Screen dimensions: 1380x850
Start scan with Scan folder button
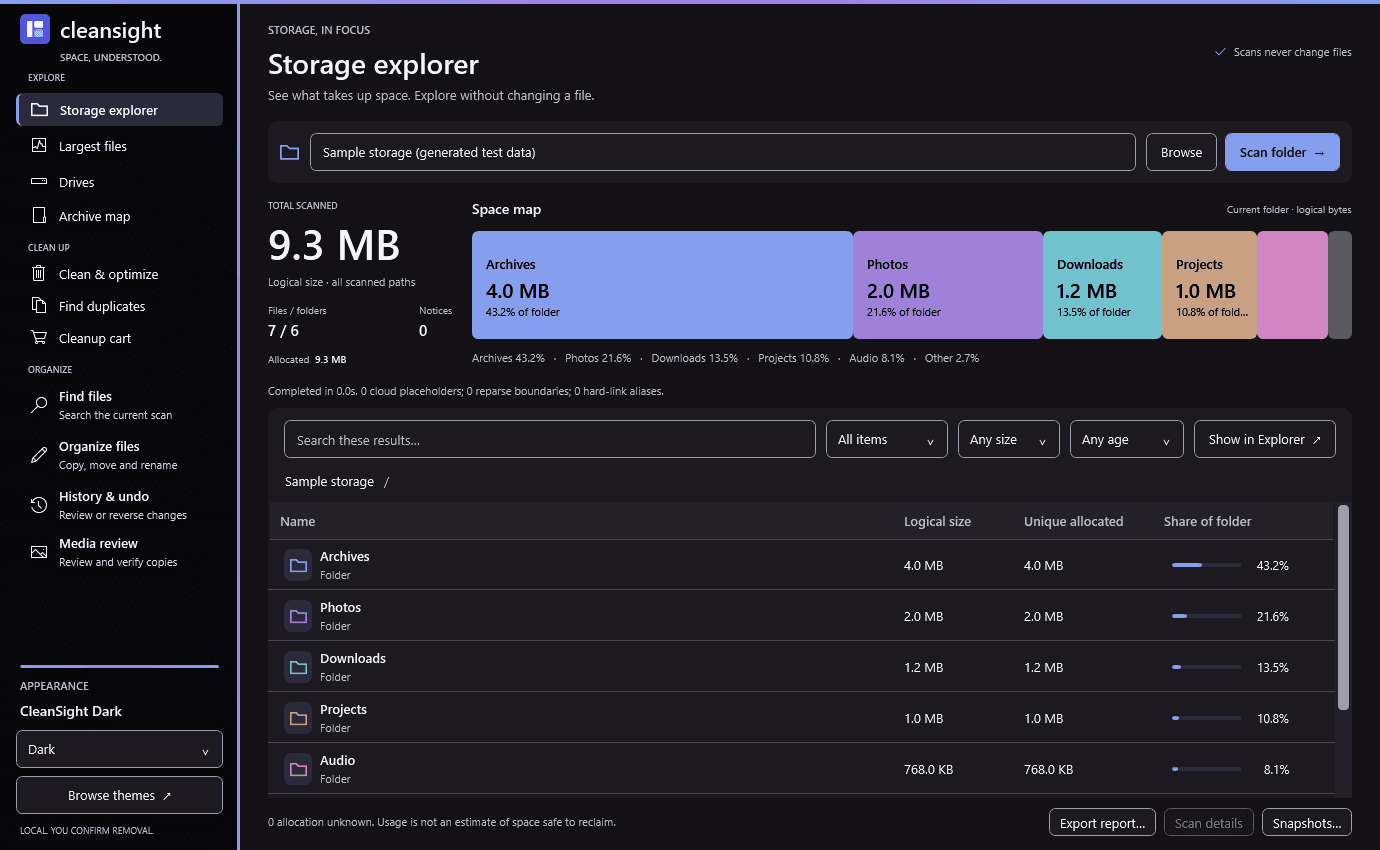tap(1282, 152)
